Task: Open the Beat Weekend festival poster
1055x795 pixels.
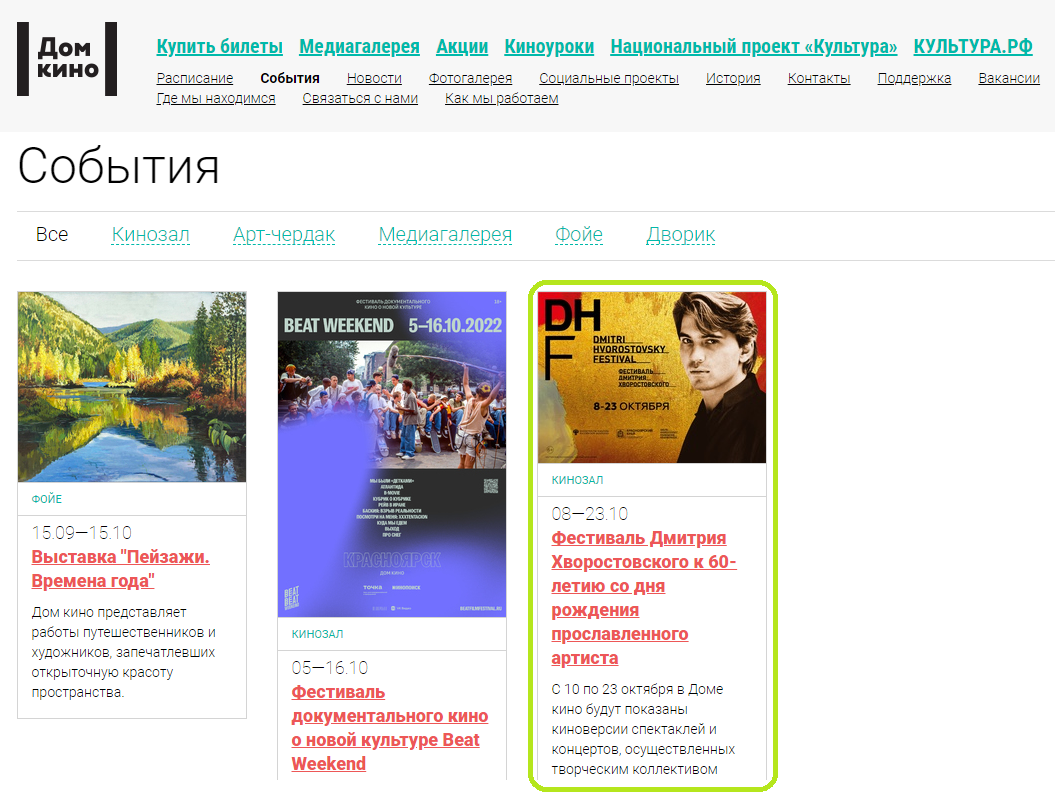Action: 392,454
